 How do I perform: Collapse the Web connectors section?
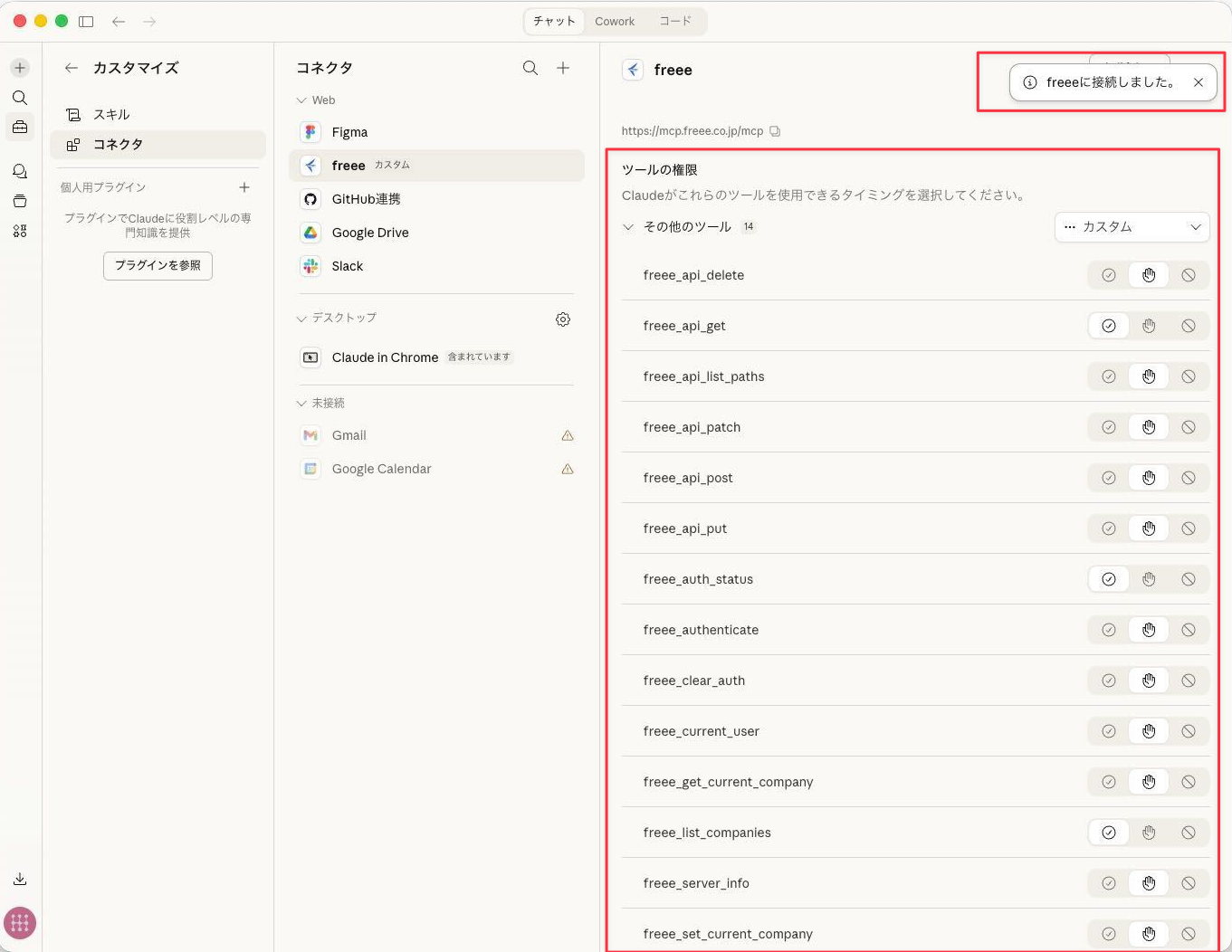click(x=301, y=100)
